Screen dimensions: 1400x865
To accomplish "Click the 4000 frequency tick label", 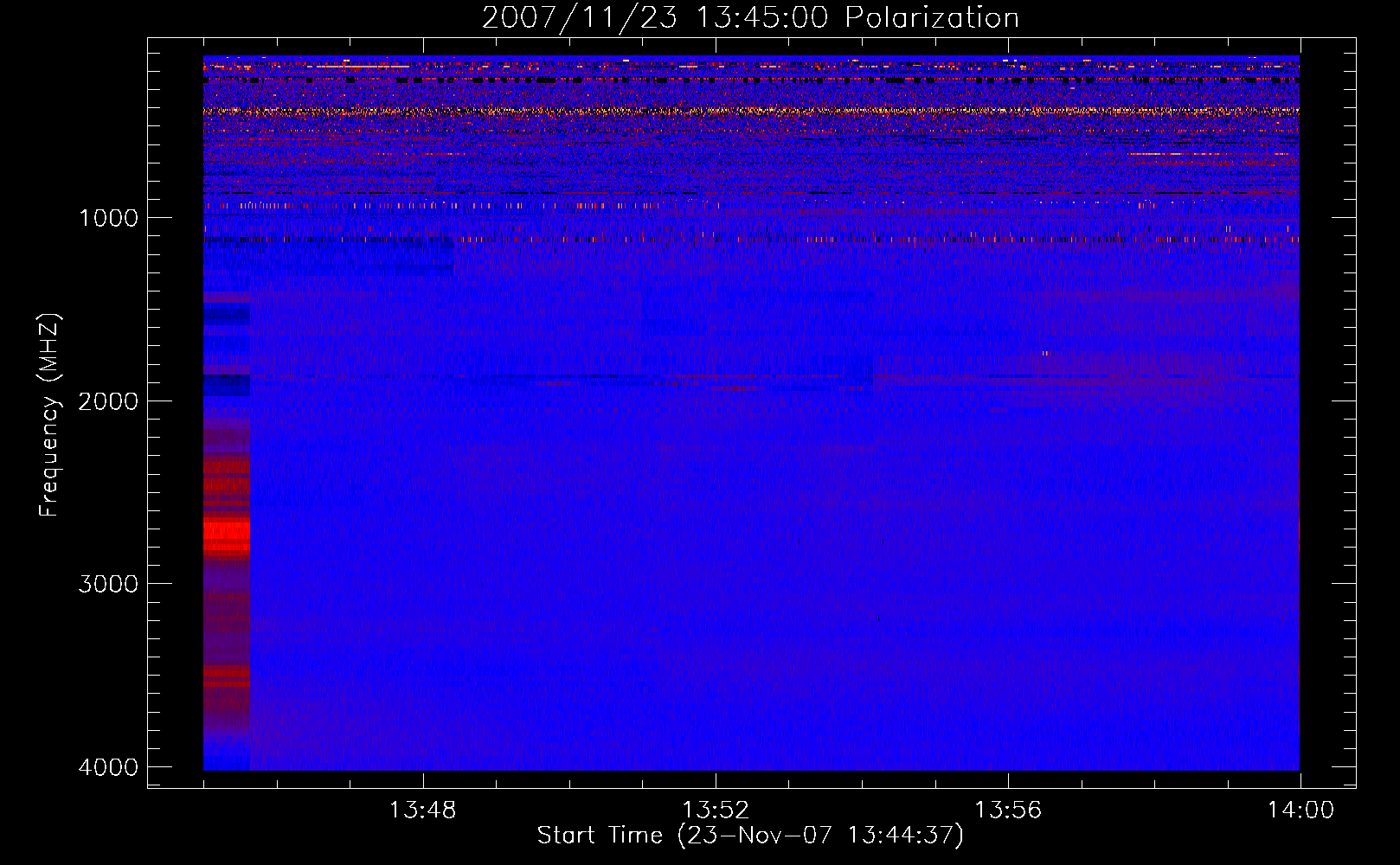I will pos(108,767).
